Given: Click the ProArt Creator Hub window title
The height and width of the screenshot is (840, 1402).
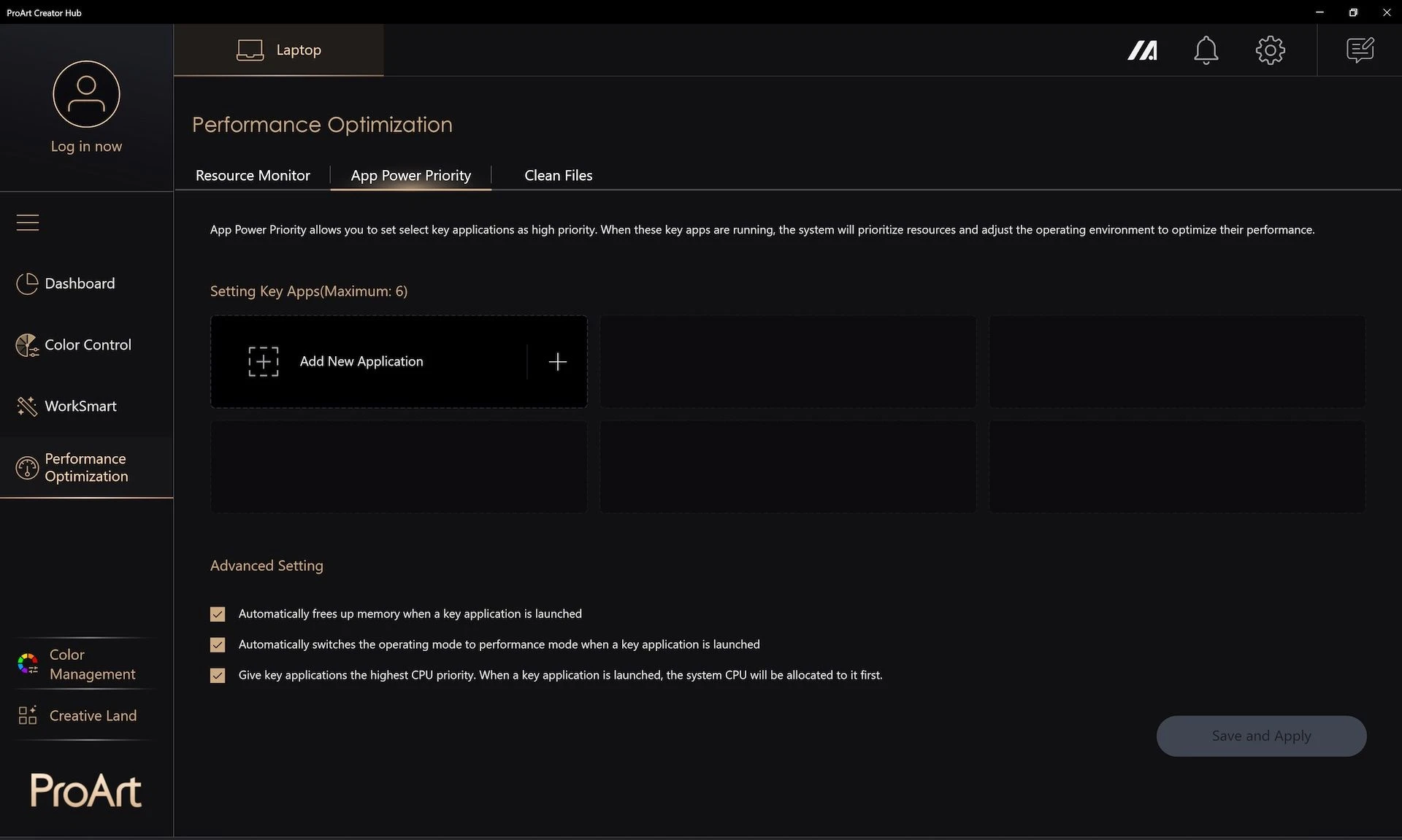Looking at the screenshot, I should pos(44,12).
